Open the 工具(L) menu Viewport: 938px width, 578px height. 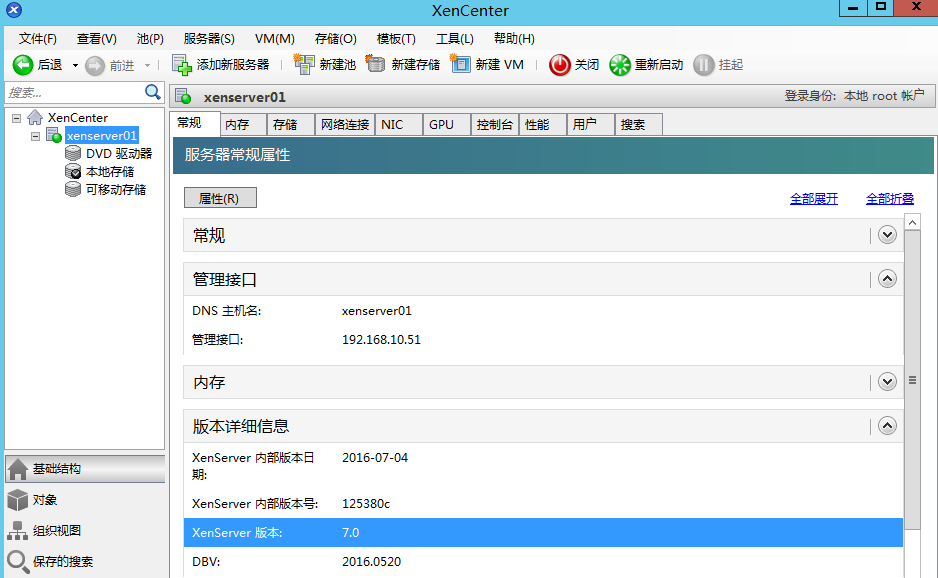[x=455, y=39]
